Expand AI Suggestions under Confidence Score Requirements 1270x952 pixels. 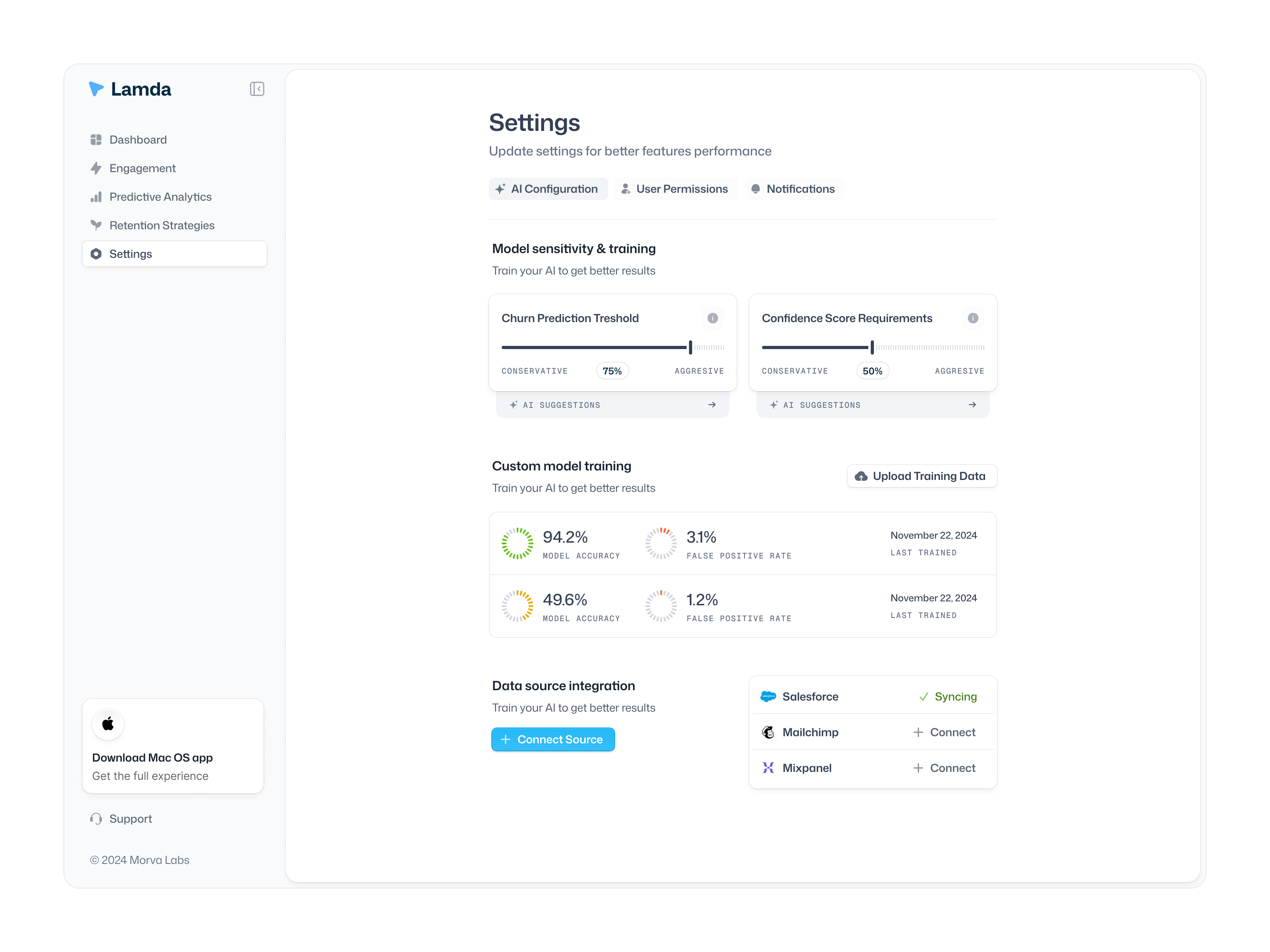tap(872, 405)
